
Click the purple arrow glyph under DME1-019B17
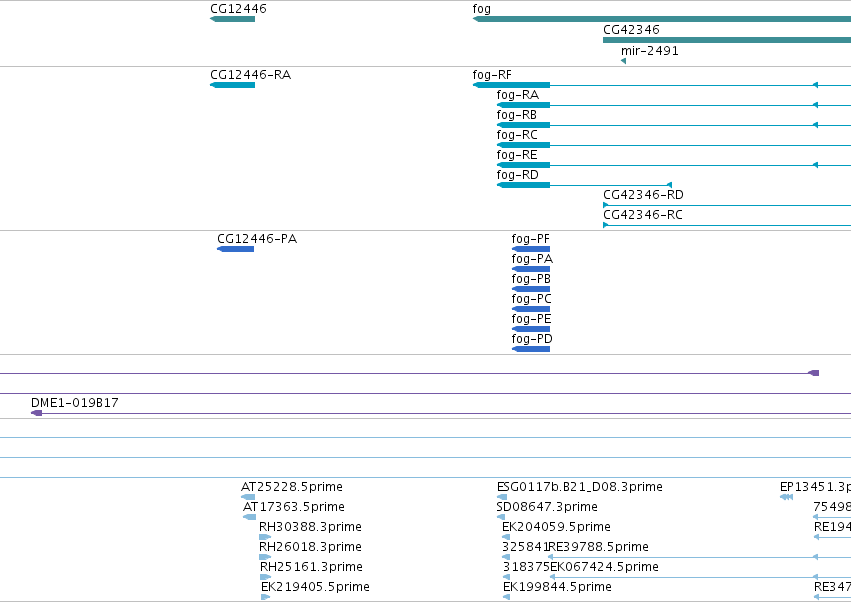36,413
